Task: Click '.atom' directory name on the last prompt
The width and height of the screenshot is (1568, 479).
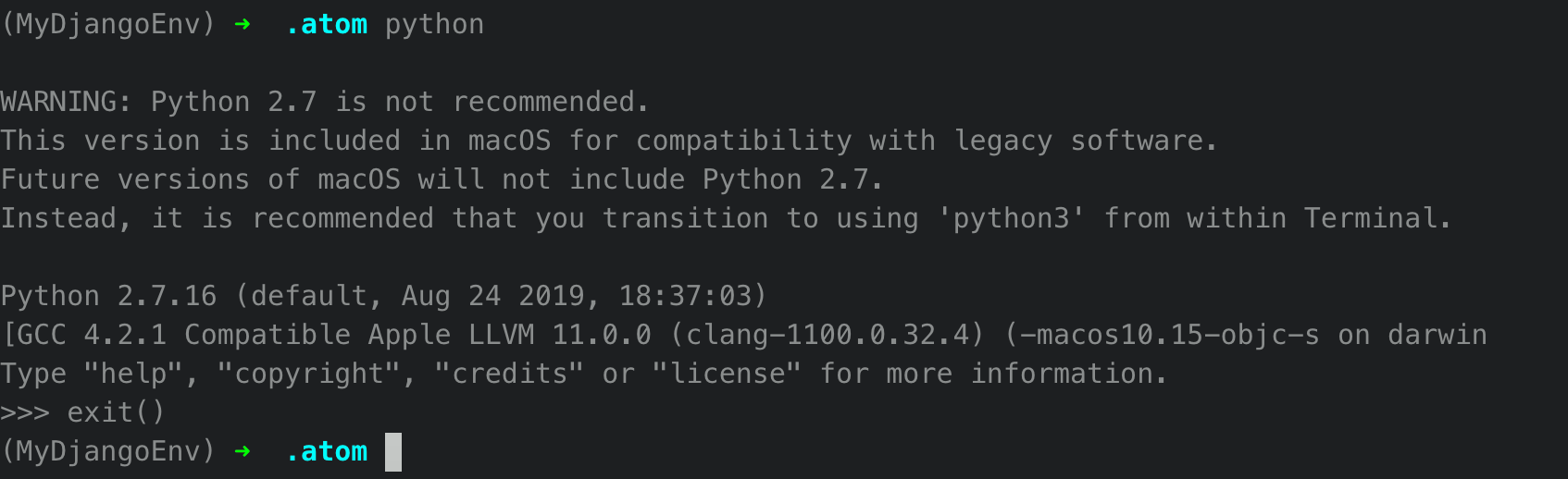Action: [327, 452]
